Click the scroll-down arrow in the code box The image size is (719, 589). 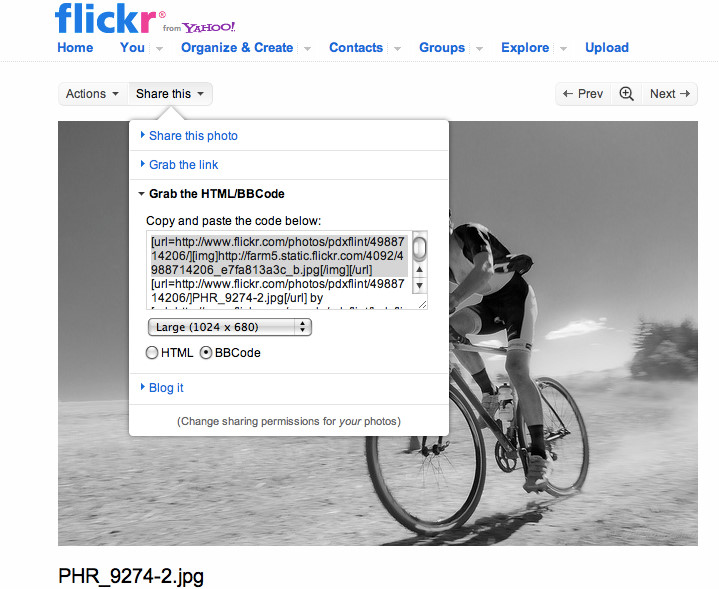(419, 285)
